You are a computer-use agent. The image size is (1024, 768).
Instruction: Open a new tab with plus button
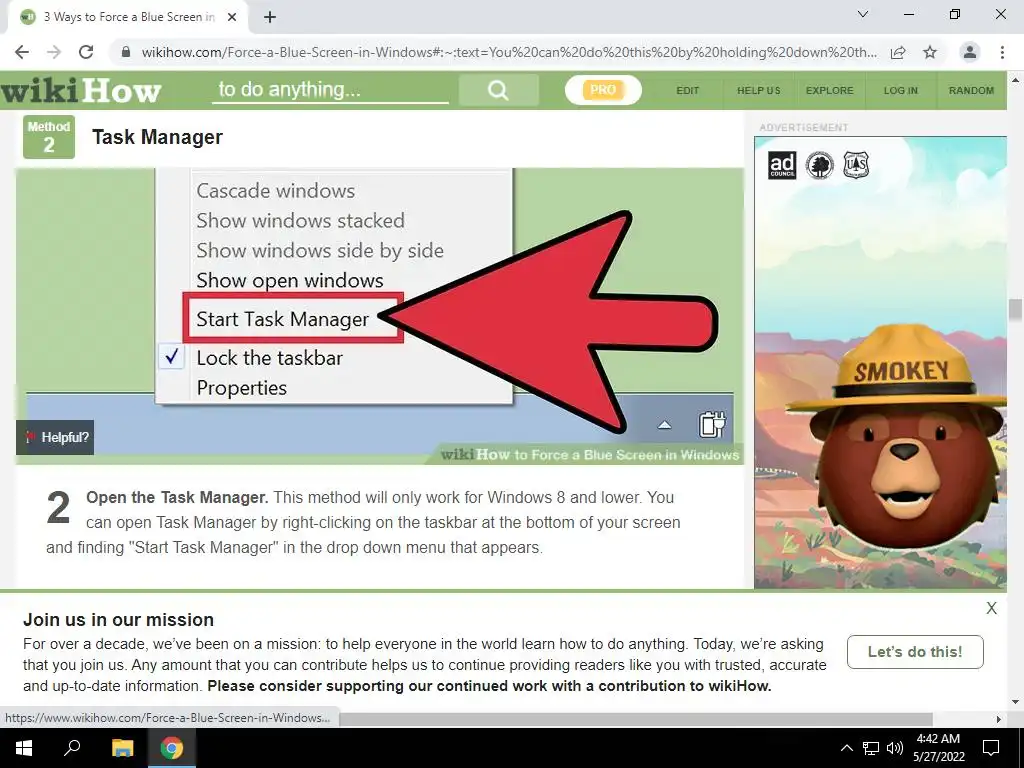point(270,17)
